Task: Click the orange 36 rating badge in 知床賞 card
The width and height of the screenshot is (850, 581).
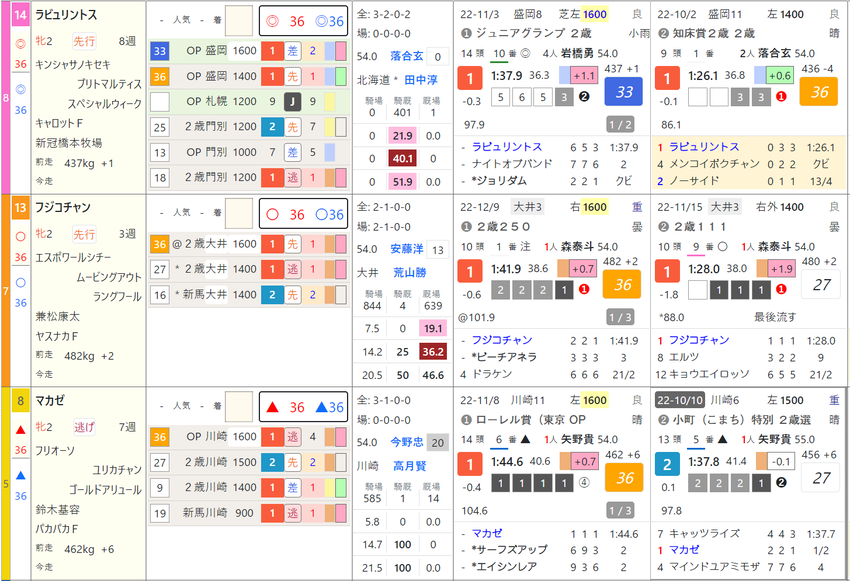Action: [819, 92]
